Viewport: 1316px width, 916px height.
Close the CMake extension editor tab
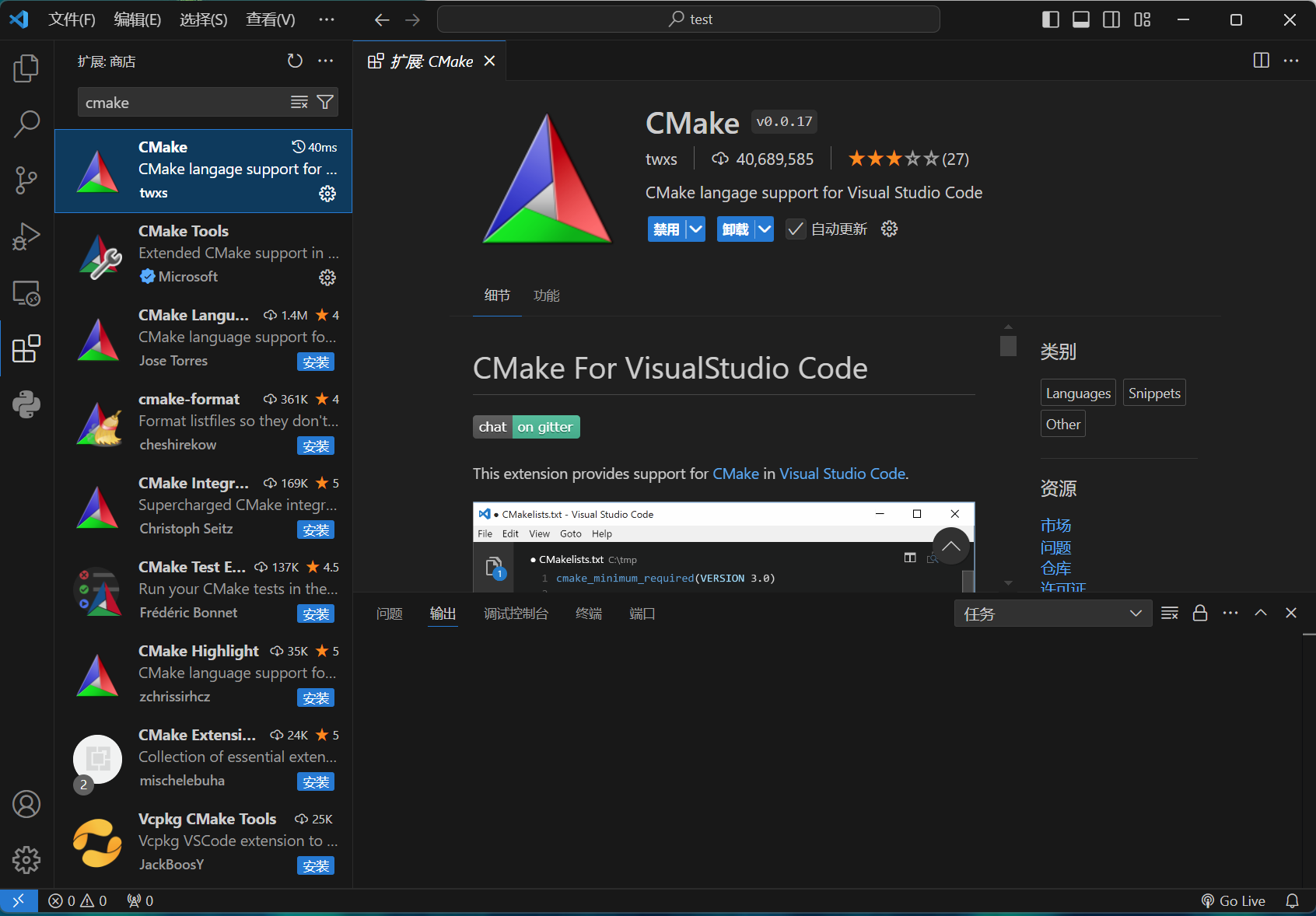[x=489, y=61]
